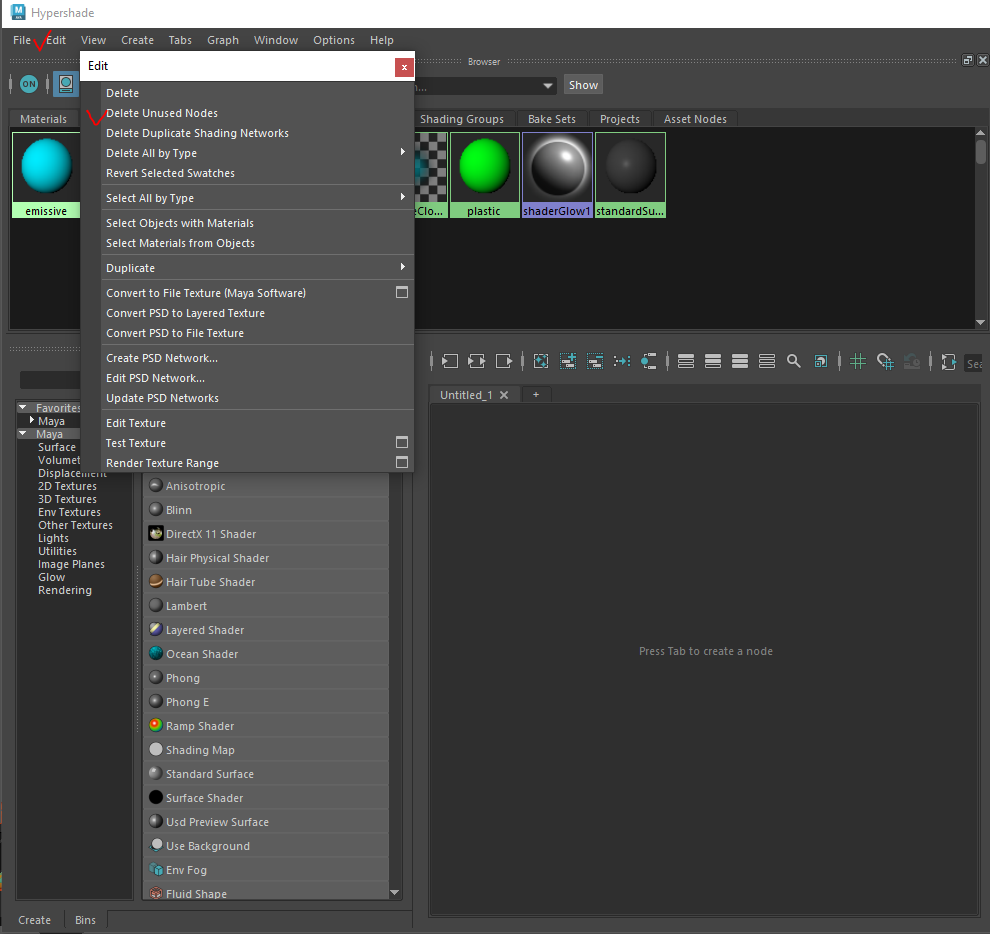Choose Delete Unused Nodes menu entry
The image size is (990, 934).
(162, 113)
